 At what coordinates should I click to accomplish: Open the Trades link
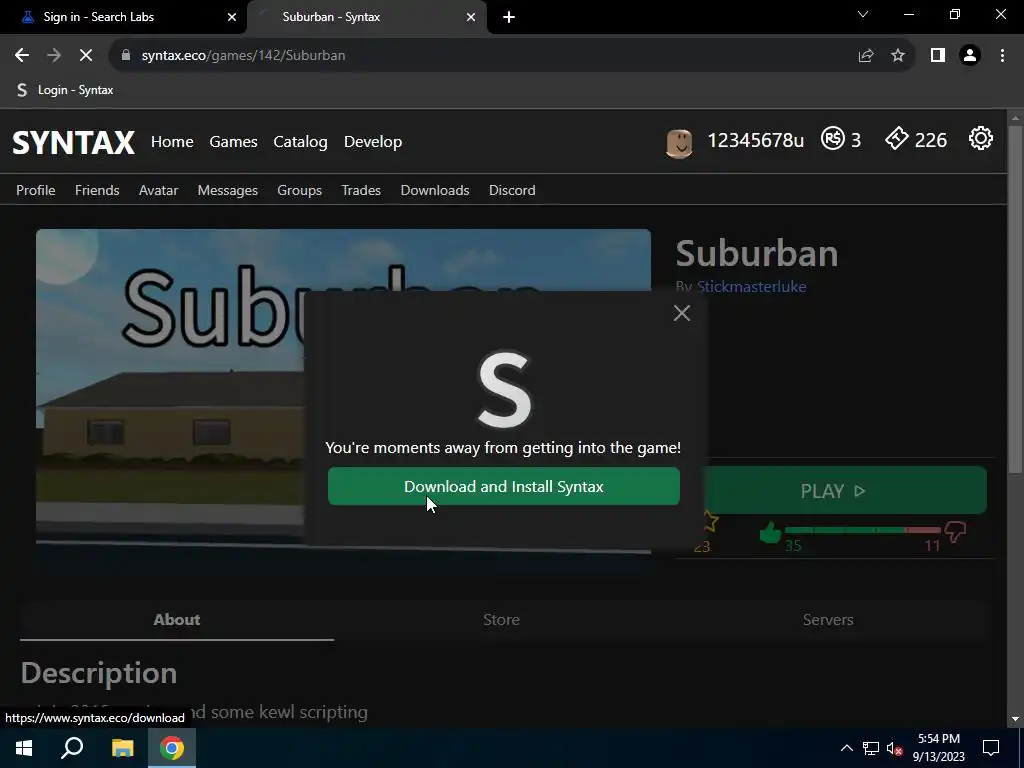pyautogui.click(x=361, y=190)
